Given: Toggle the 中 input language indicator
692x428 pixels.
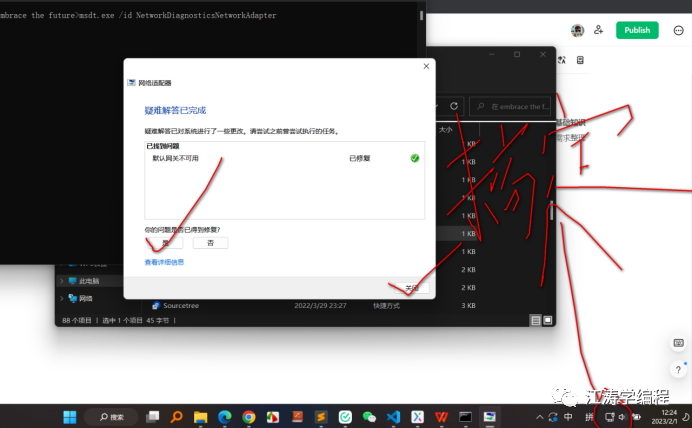Looking at the screenshot, I should click(568, 417).
